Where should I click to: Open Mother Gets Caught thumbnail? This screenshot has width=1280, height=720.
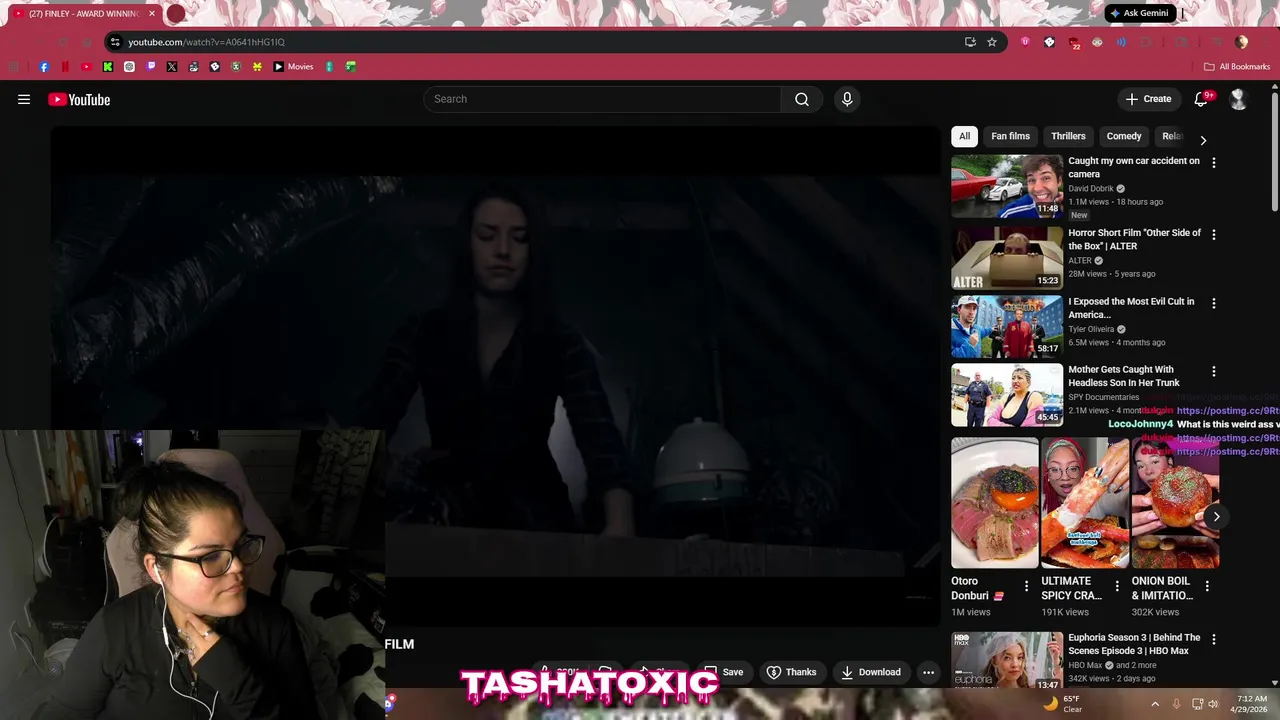1007,394
